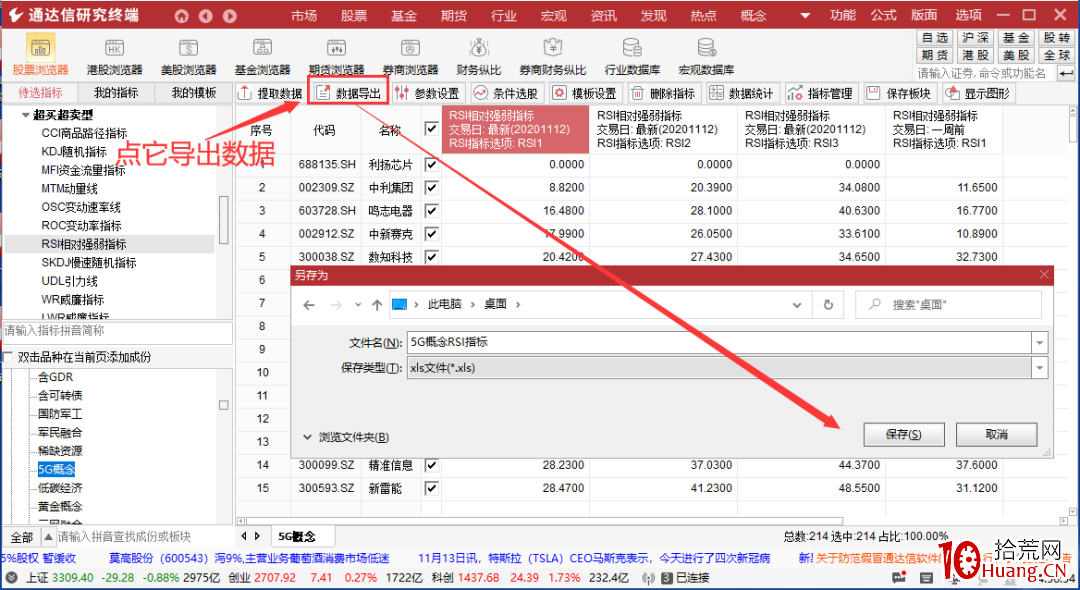Screen dimensions: 1080x590
Task: Launch the 基金浏览器 fund browser
Action: click(262, 56)
